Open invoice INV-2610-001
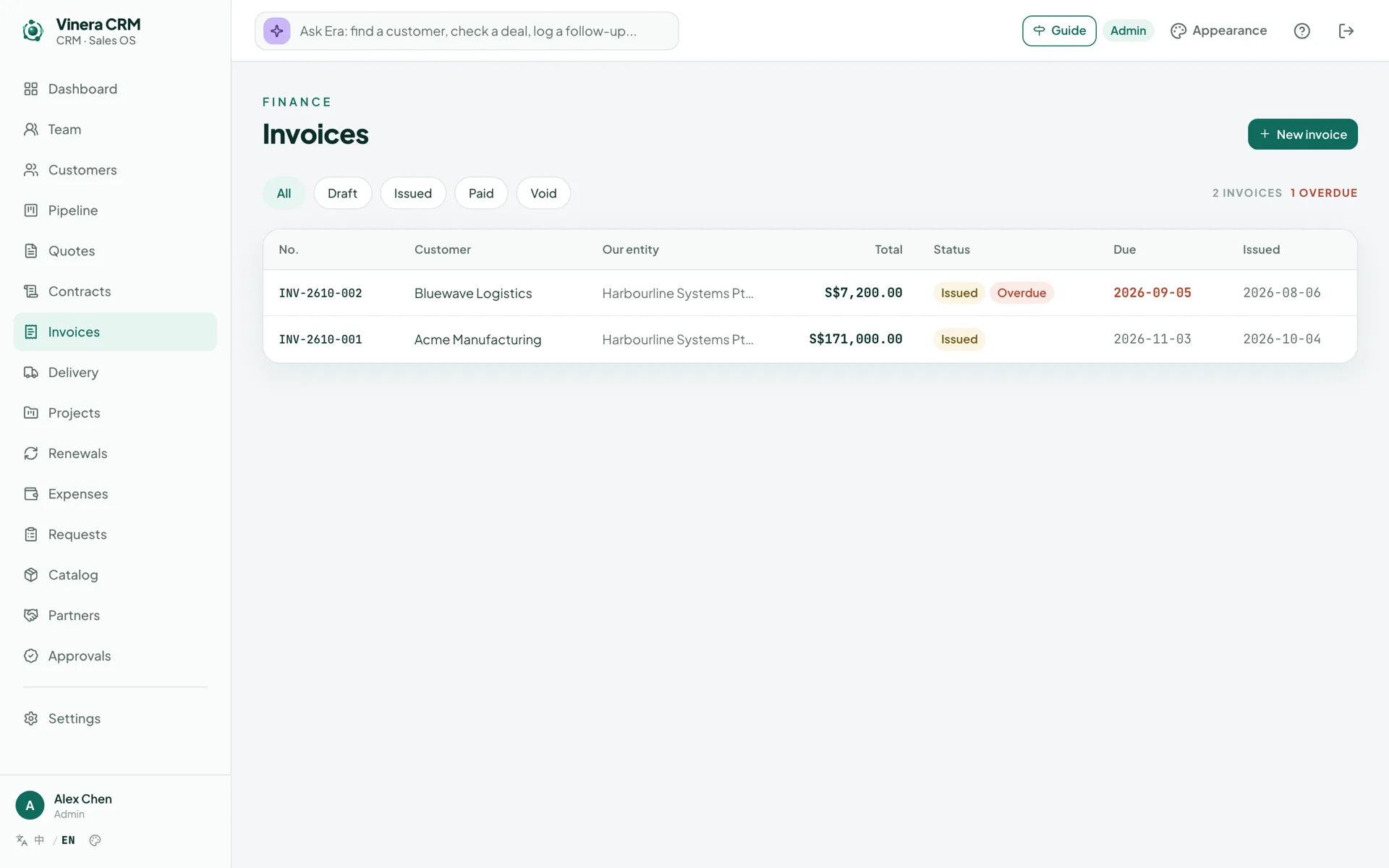Viewport: 1389px width, 868px height. click(320, 339)
